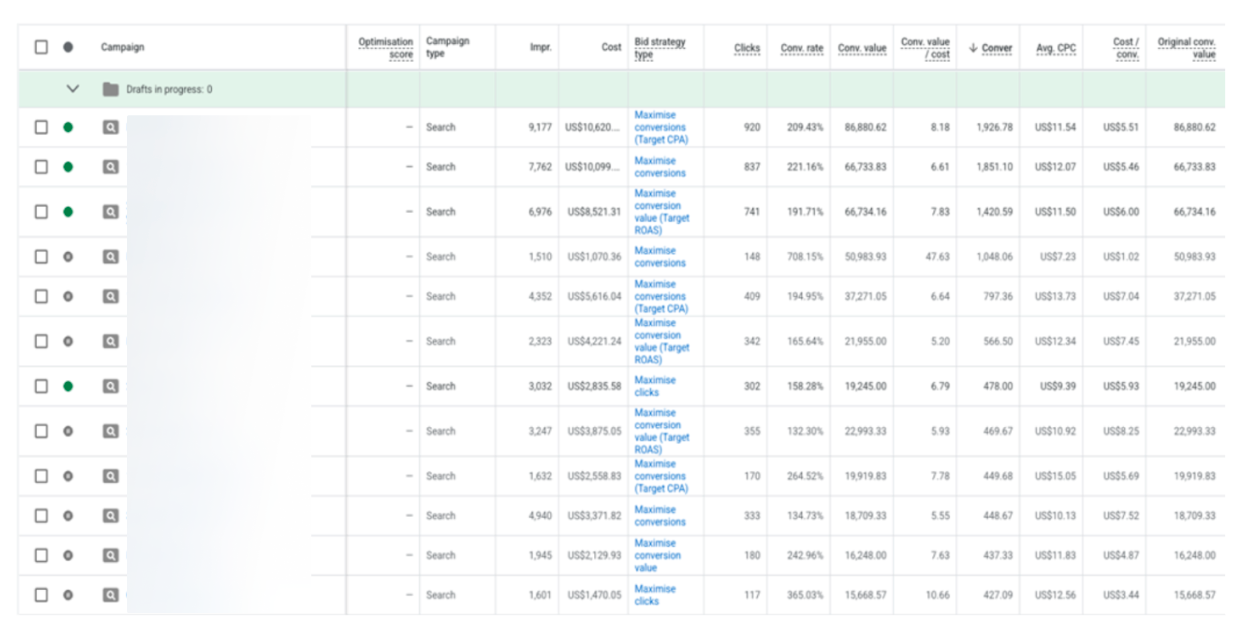Click the sort arrow on the Conver column header
Viewport: 1251px width, 631px height.
[x=973, y=48]
